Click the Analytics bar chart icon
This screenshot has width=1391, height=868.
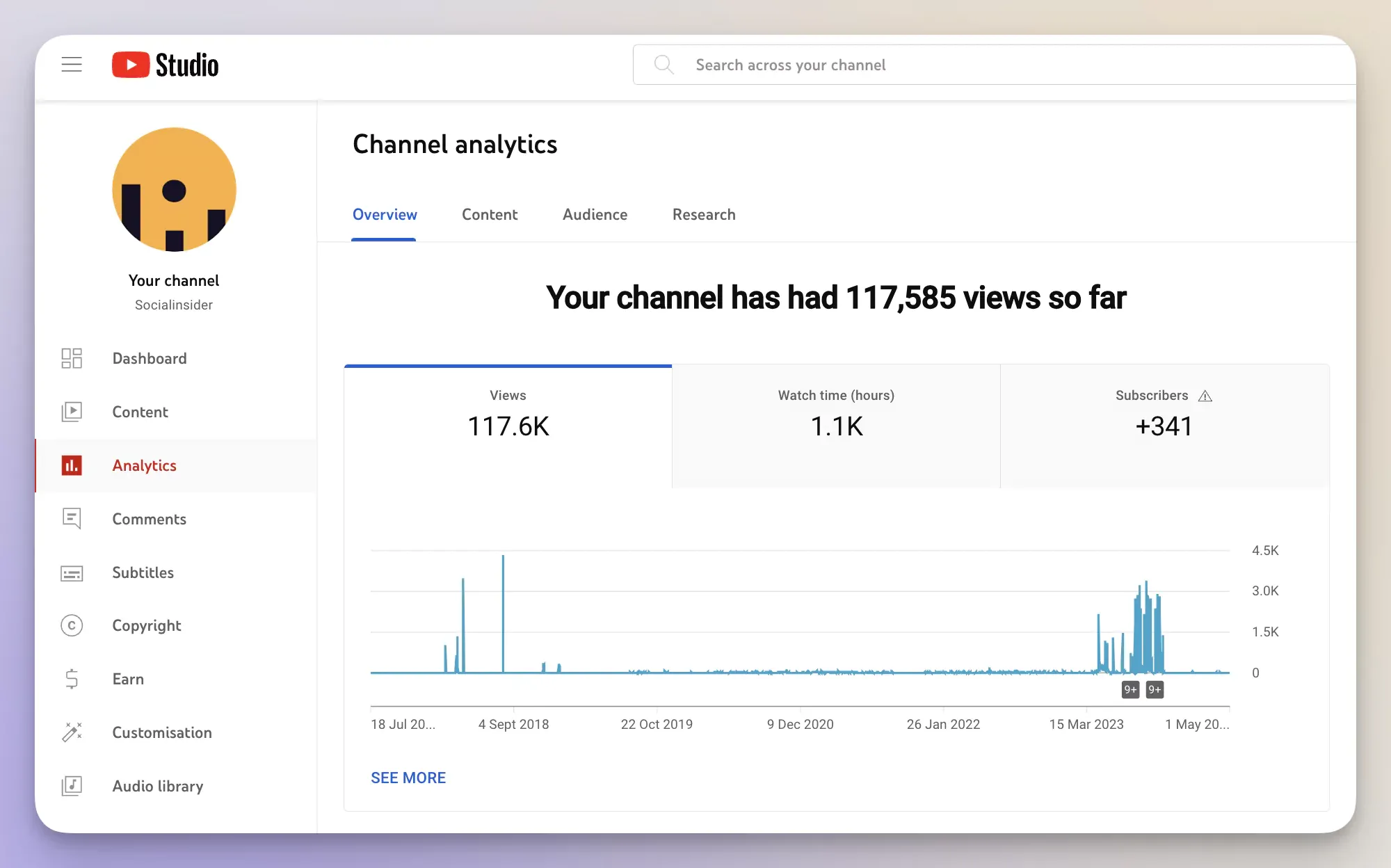[72, 465]
